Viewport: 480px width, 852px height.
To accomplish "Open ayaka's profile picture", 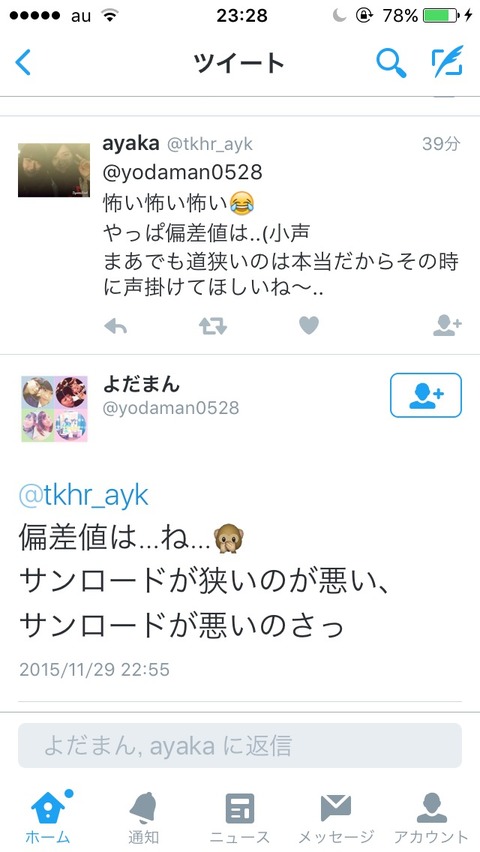I will click(54, 170).
